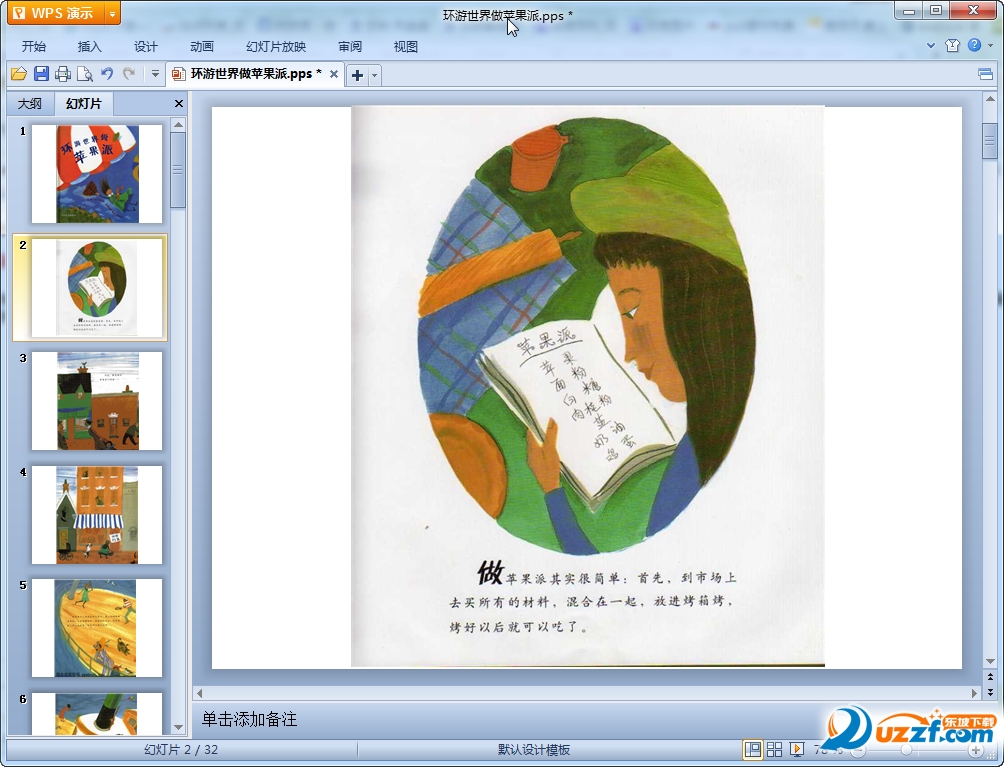Print using the printer icon
The image size is (1004, 767).
pos(63,74)
